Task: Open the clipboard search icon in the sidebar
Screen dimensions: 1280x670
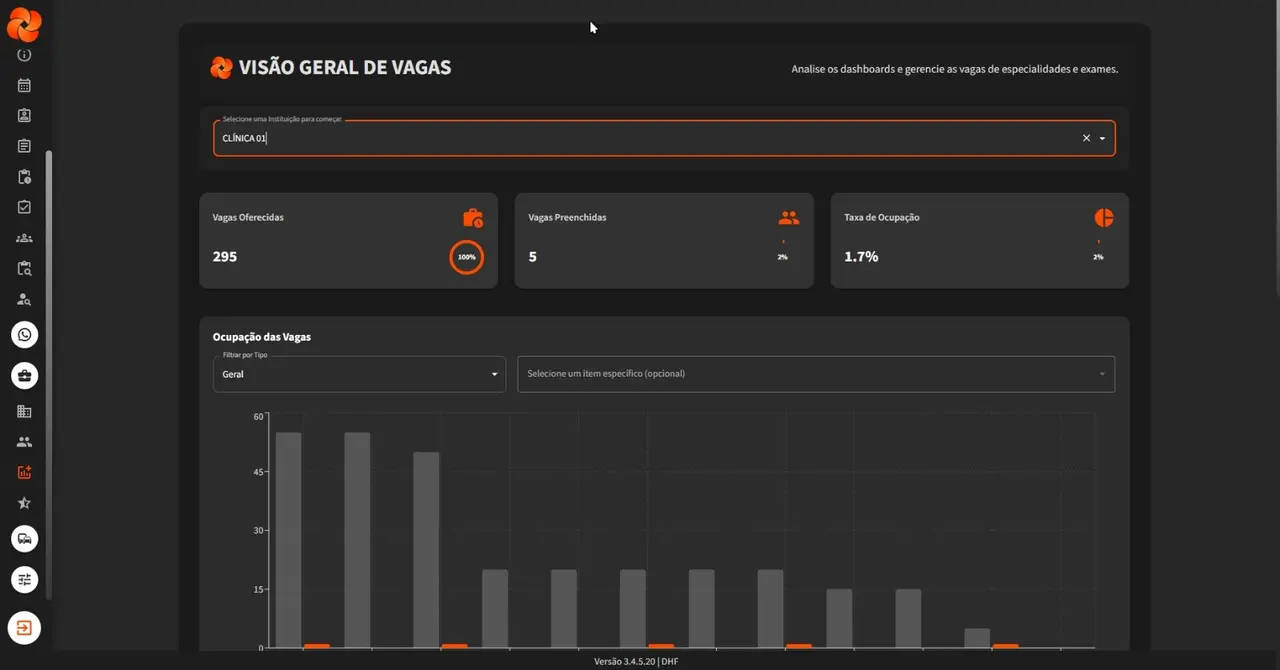Action: [x=24, y=268]
